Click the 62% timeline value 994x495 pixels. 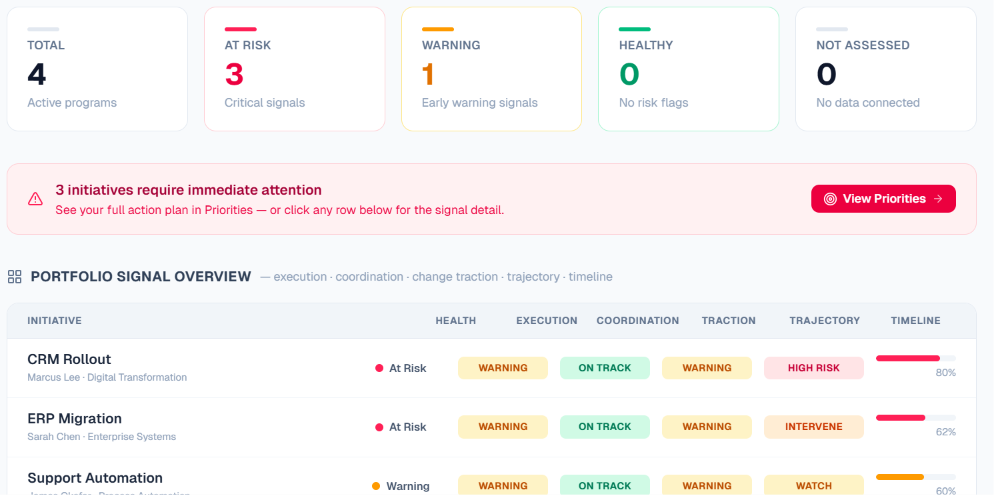point(945,432)
